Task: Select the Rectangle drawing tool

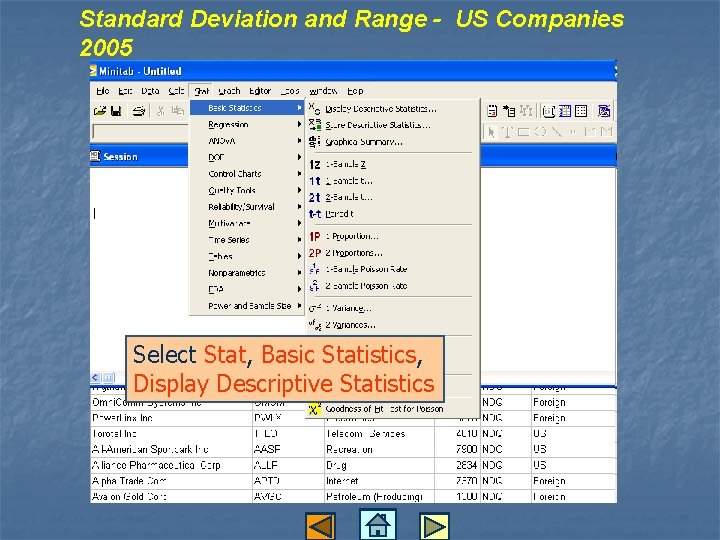Action: tap(523, 132)
